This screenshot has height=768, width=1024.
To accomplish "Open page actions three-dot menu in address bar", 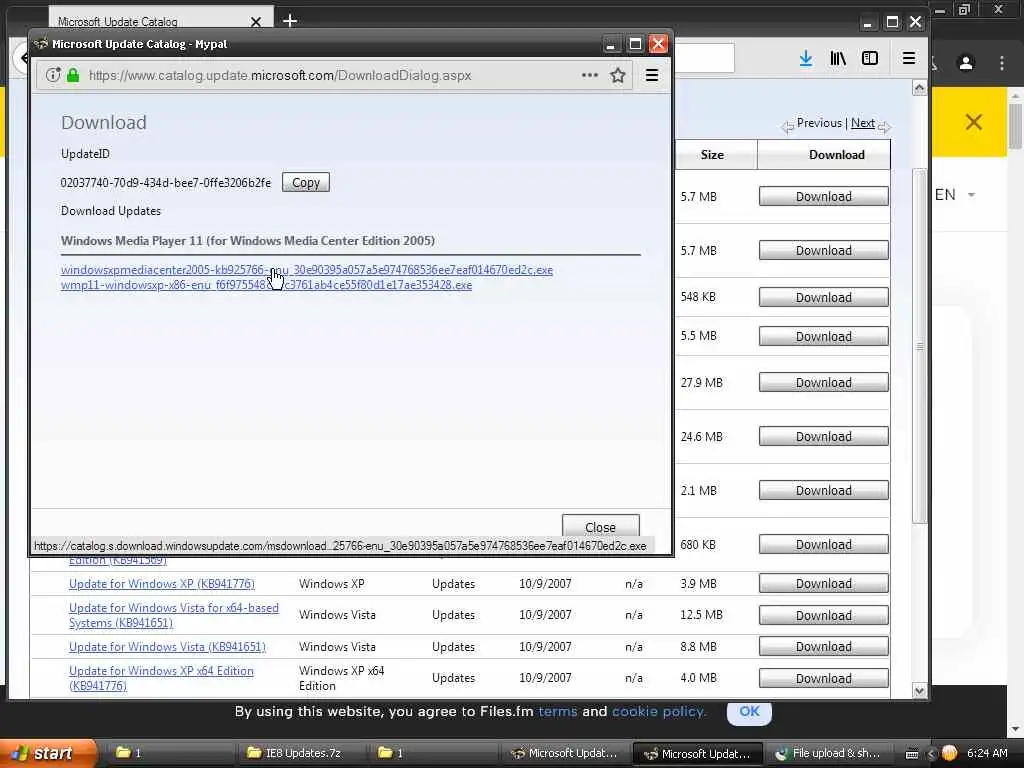I will pyautogui.click(x=590, y=75).
